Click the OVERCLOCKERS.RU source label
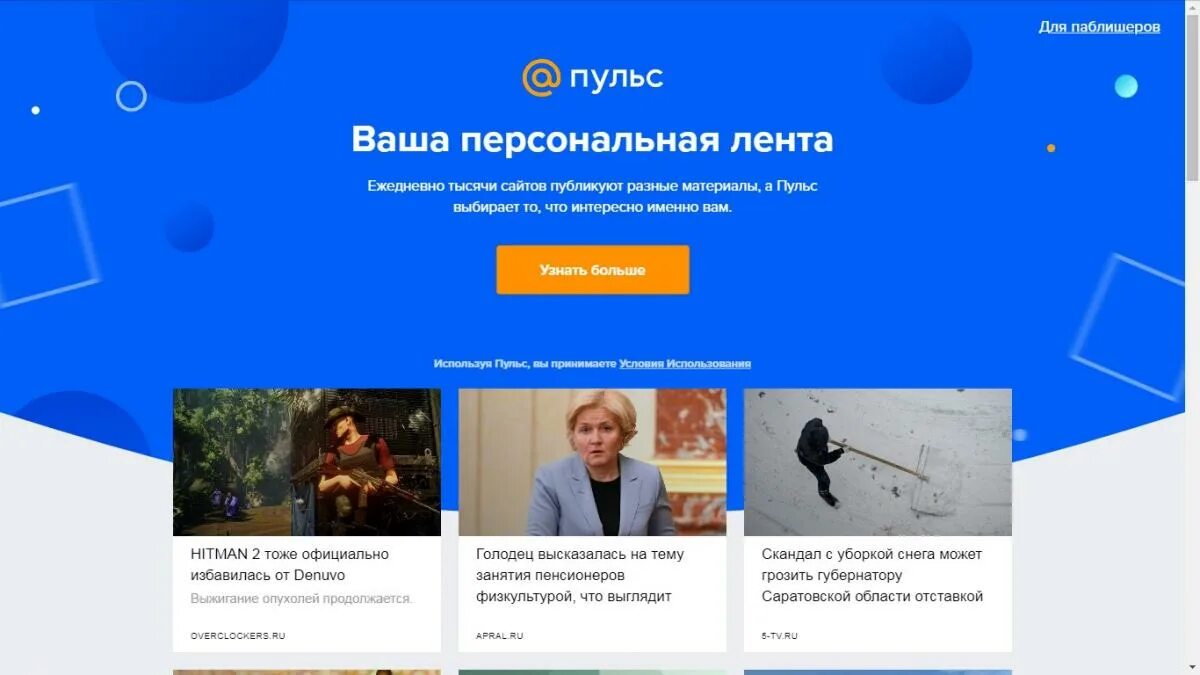Viewport: 1200px width, 675px height. [x=238, y=636]
